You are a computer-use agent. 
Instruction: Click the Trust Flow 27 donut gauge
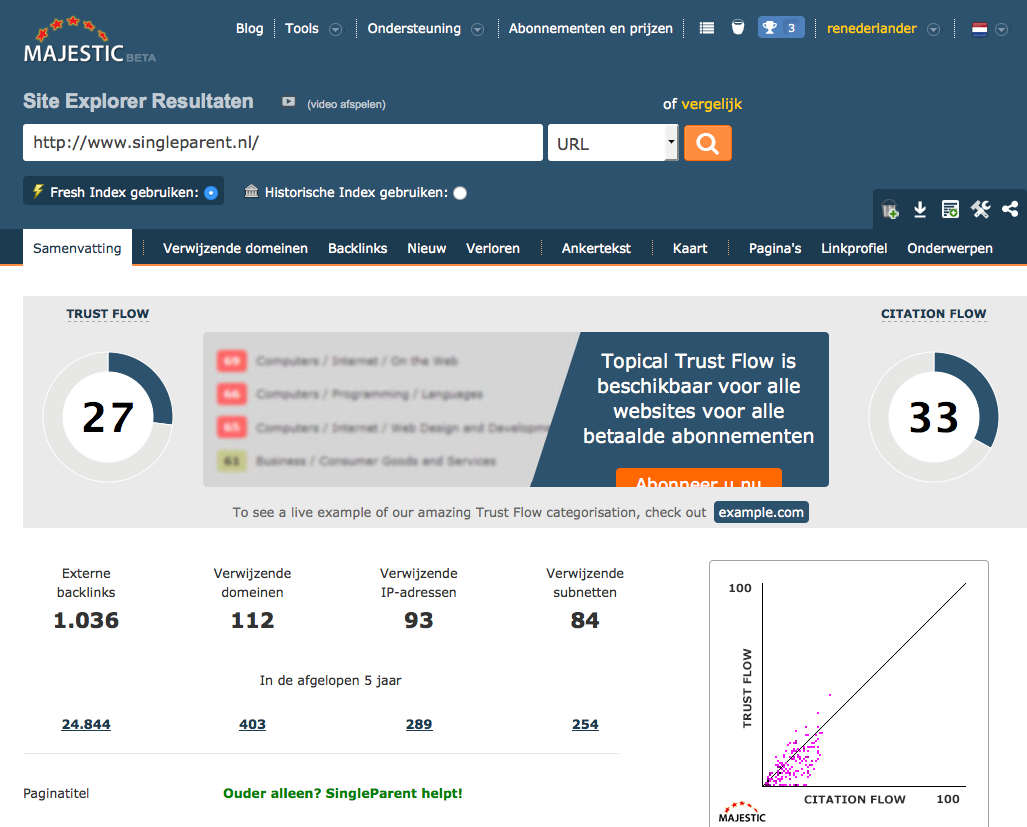click(x=108, y=417)
